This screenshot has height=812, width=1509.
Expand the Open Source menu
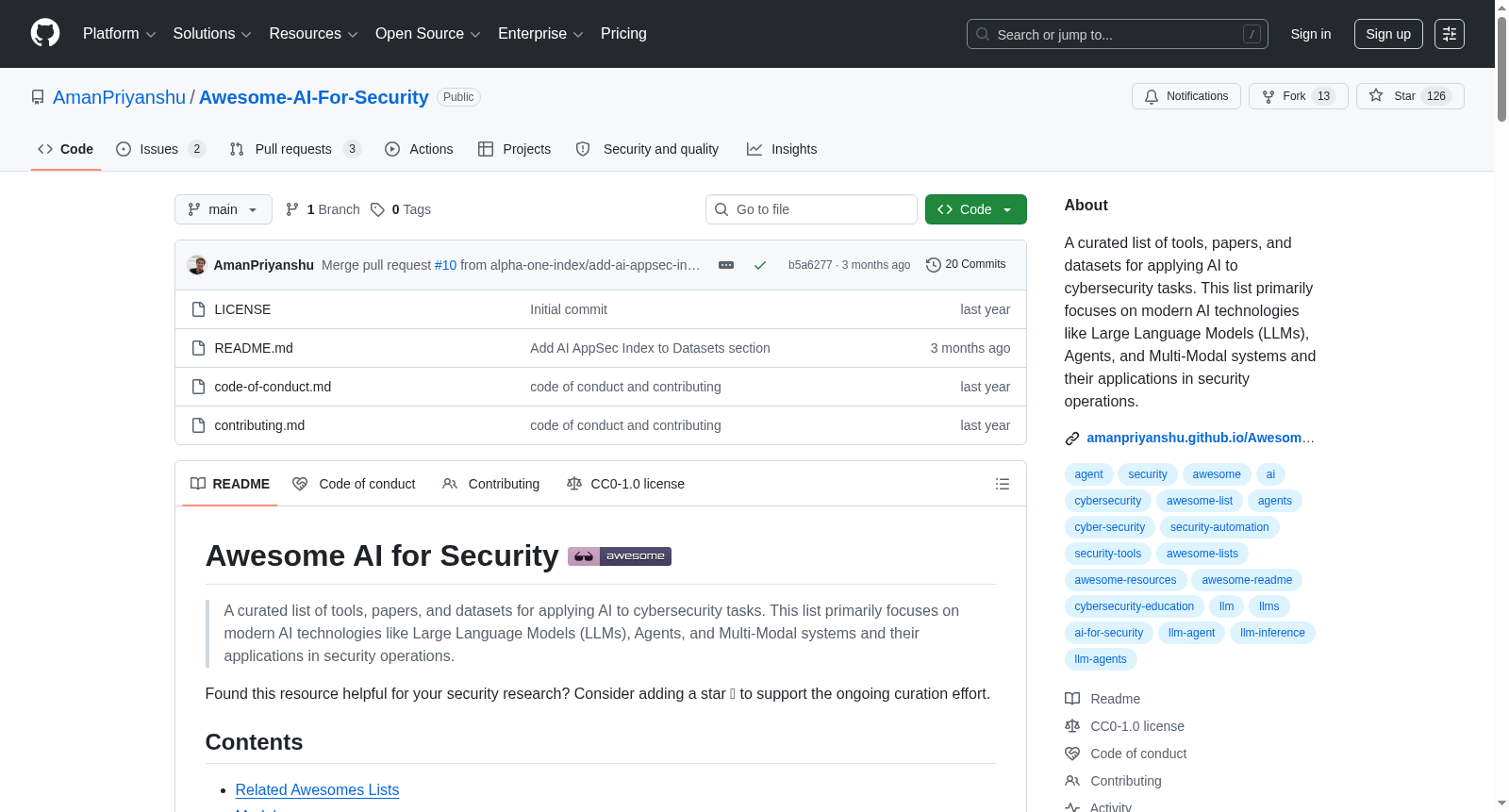[x=428, y=34]
